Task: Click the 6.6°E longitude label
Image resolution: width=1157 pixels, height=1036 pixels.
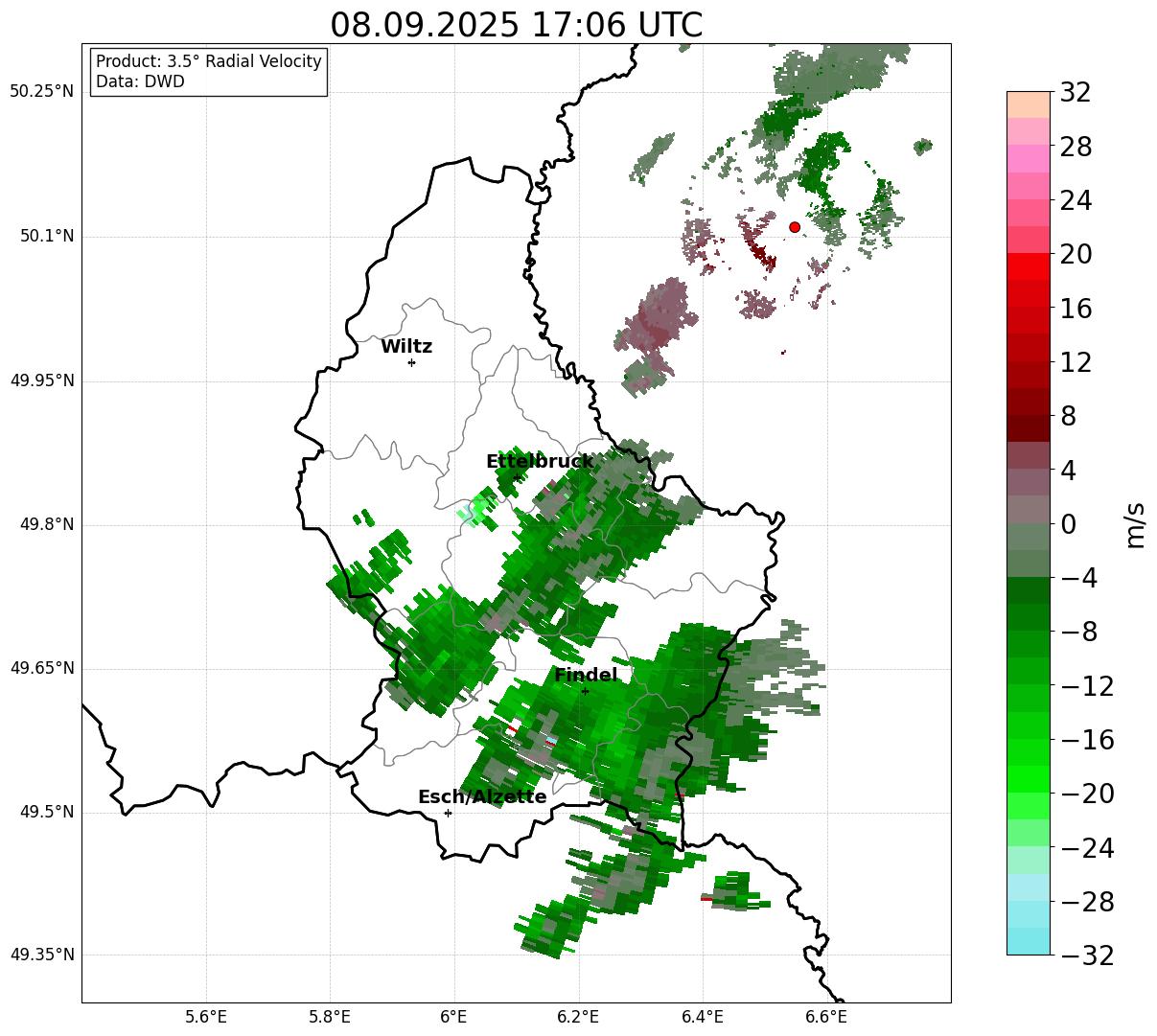Action: tap(826, 1018)
